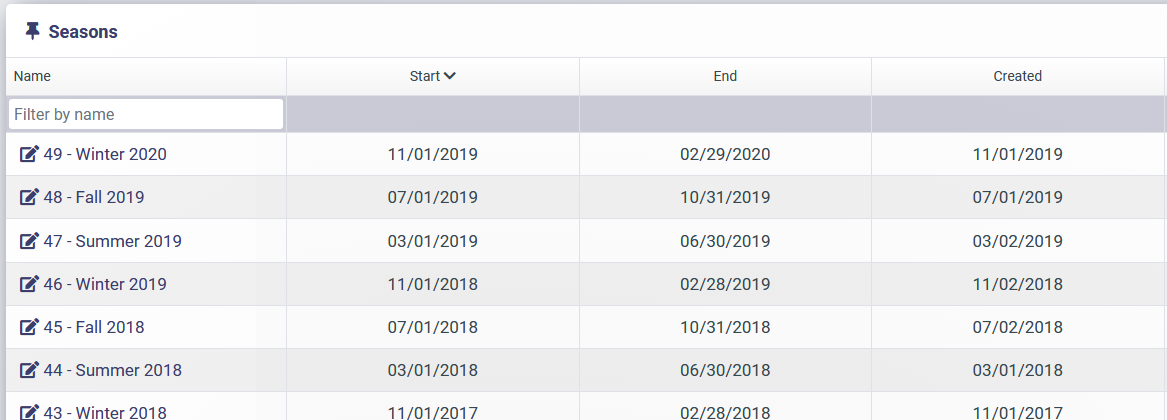Focus the Filter by name field
The image size is (1167, 420).
tap(146, 114)
